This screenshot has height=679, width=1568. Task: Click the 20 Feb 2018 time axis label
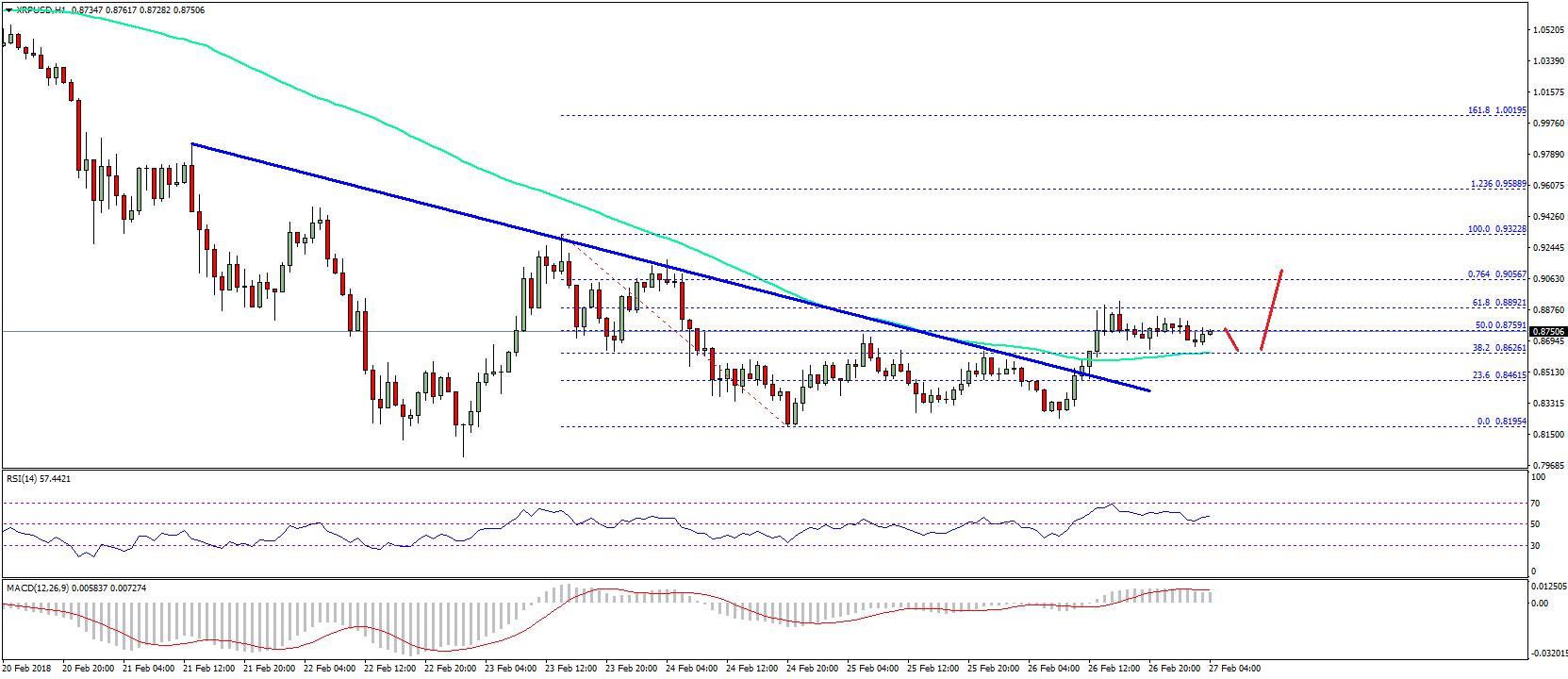[27, 669]
